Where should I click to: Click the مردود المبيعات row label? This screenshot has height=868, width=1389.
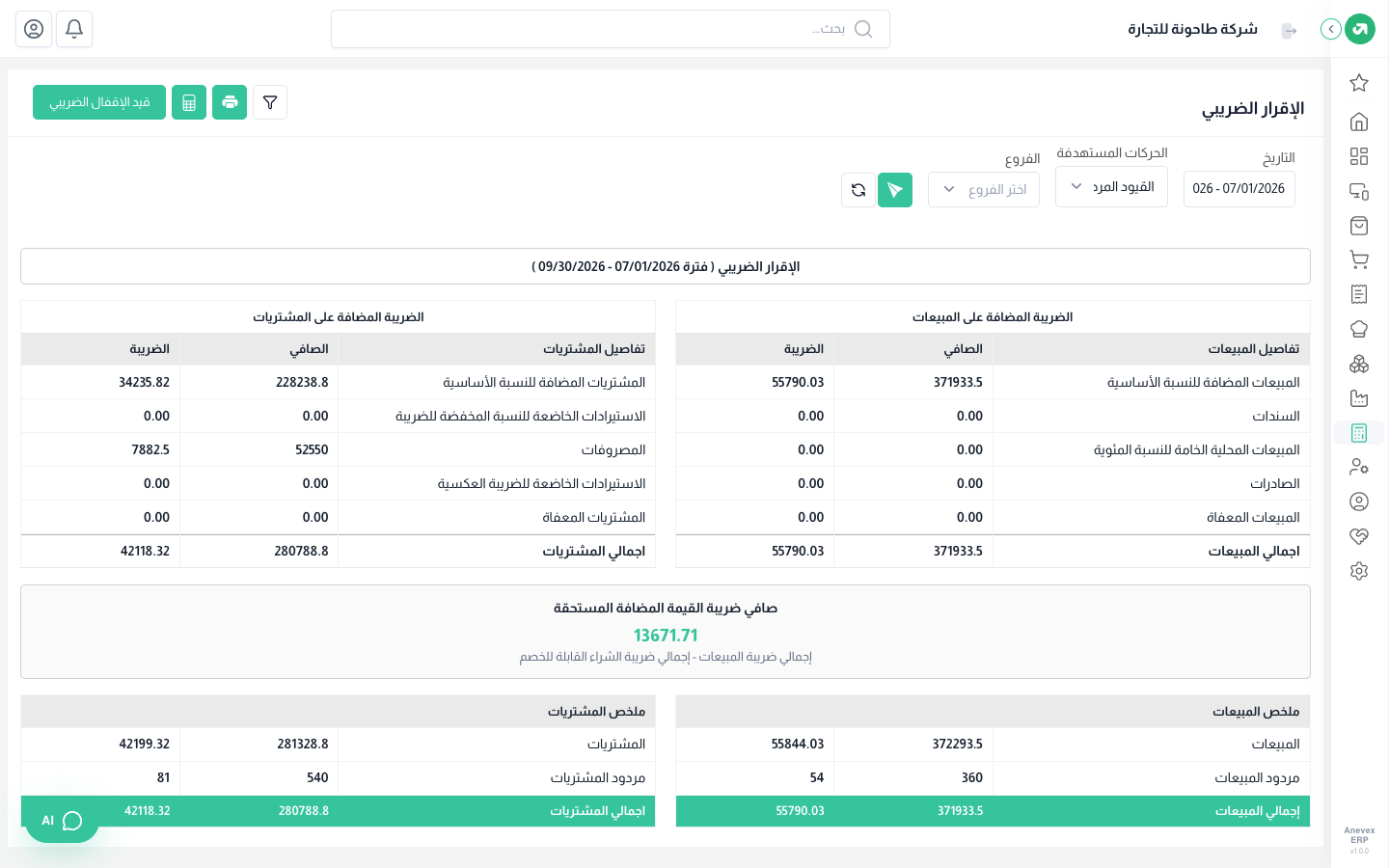[1257, 778]
